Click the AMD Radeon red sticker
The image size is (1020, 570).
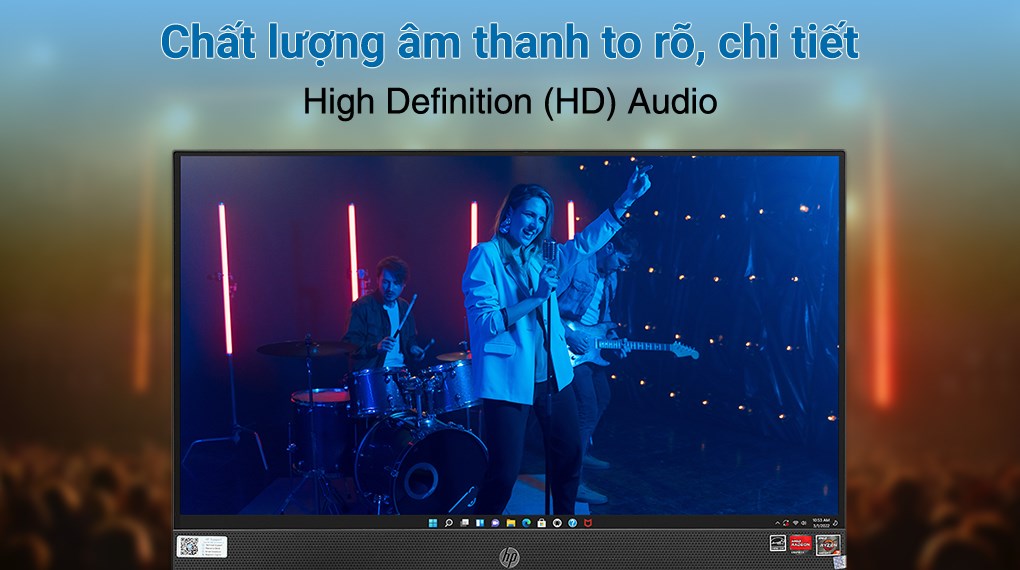pos(801,544)
